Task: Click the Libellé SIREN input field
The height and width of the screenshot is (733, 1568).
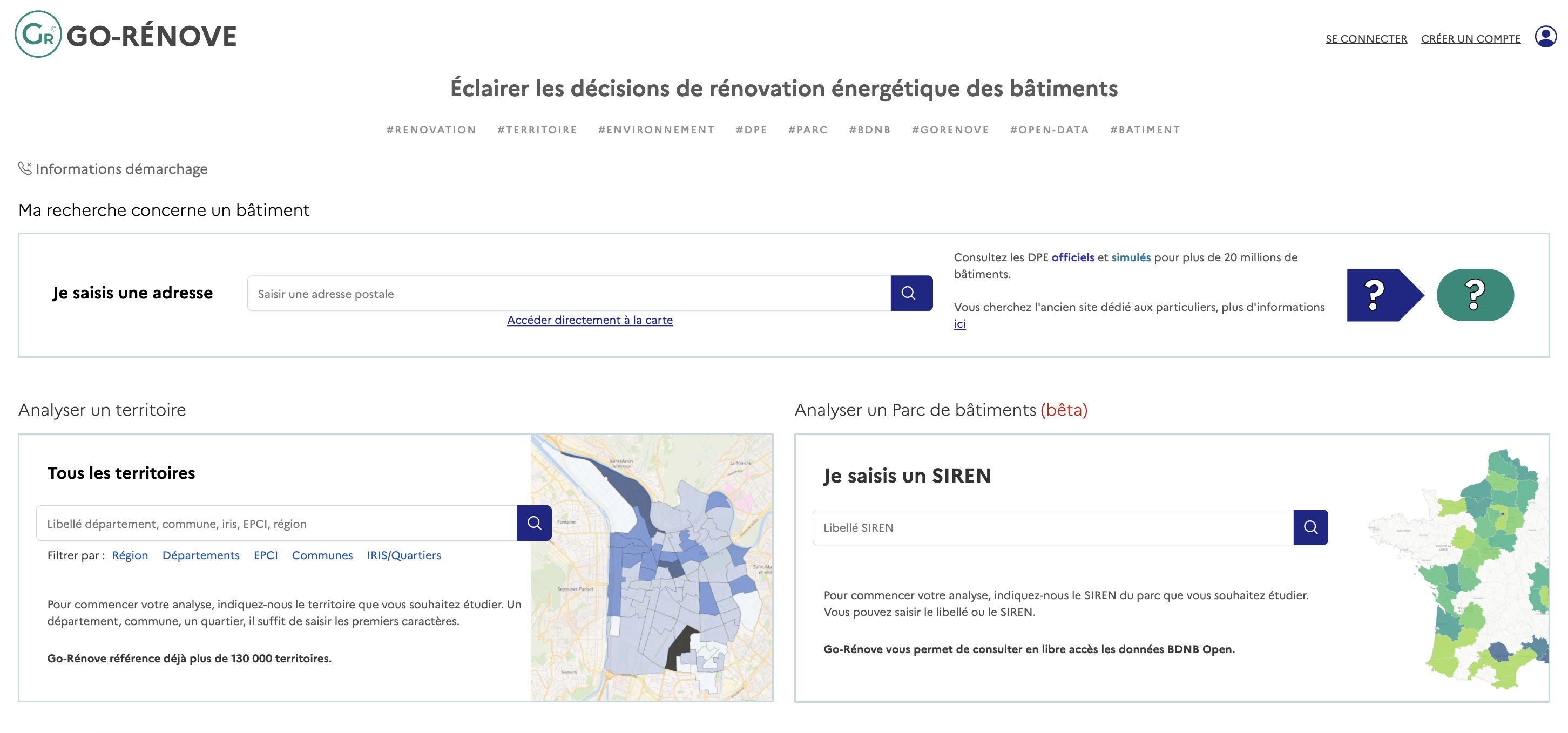Action: (x=1052, y=527)
